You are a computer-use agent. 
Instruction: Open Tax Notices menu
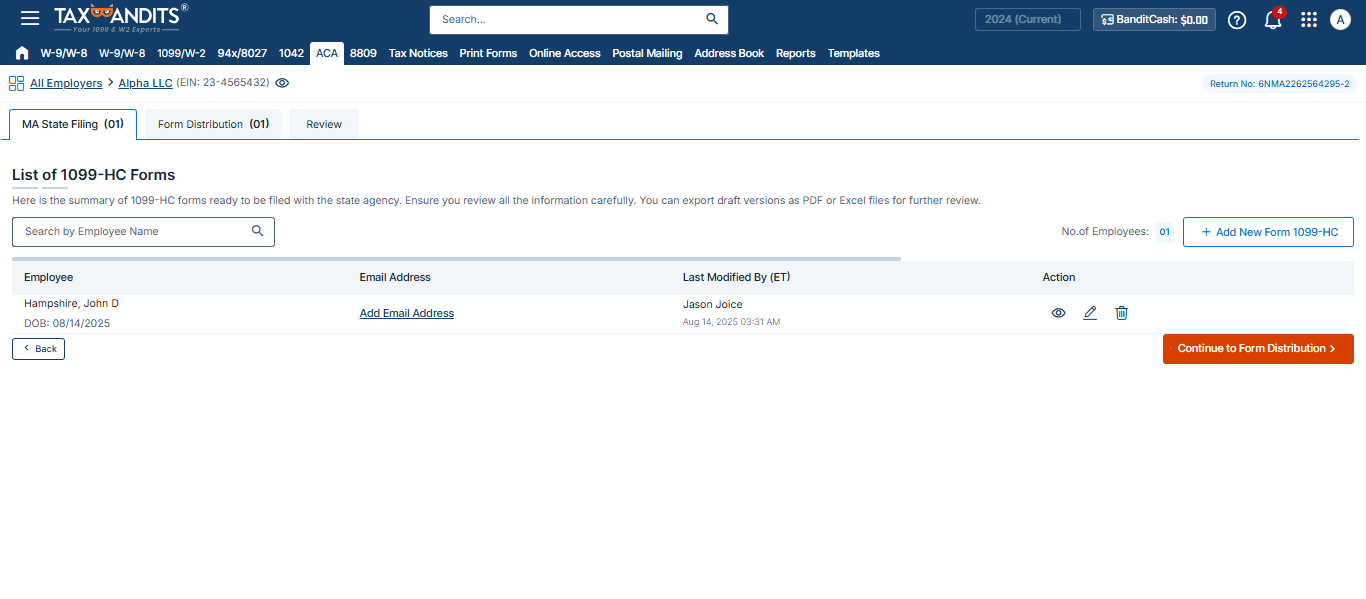point(418,53)
